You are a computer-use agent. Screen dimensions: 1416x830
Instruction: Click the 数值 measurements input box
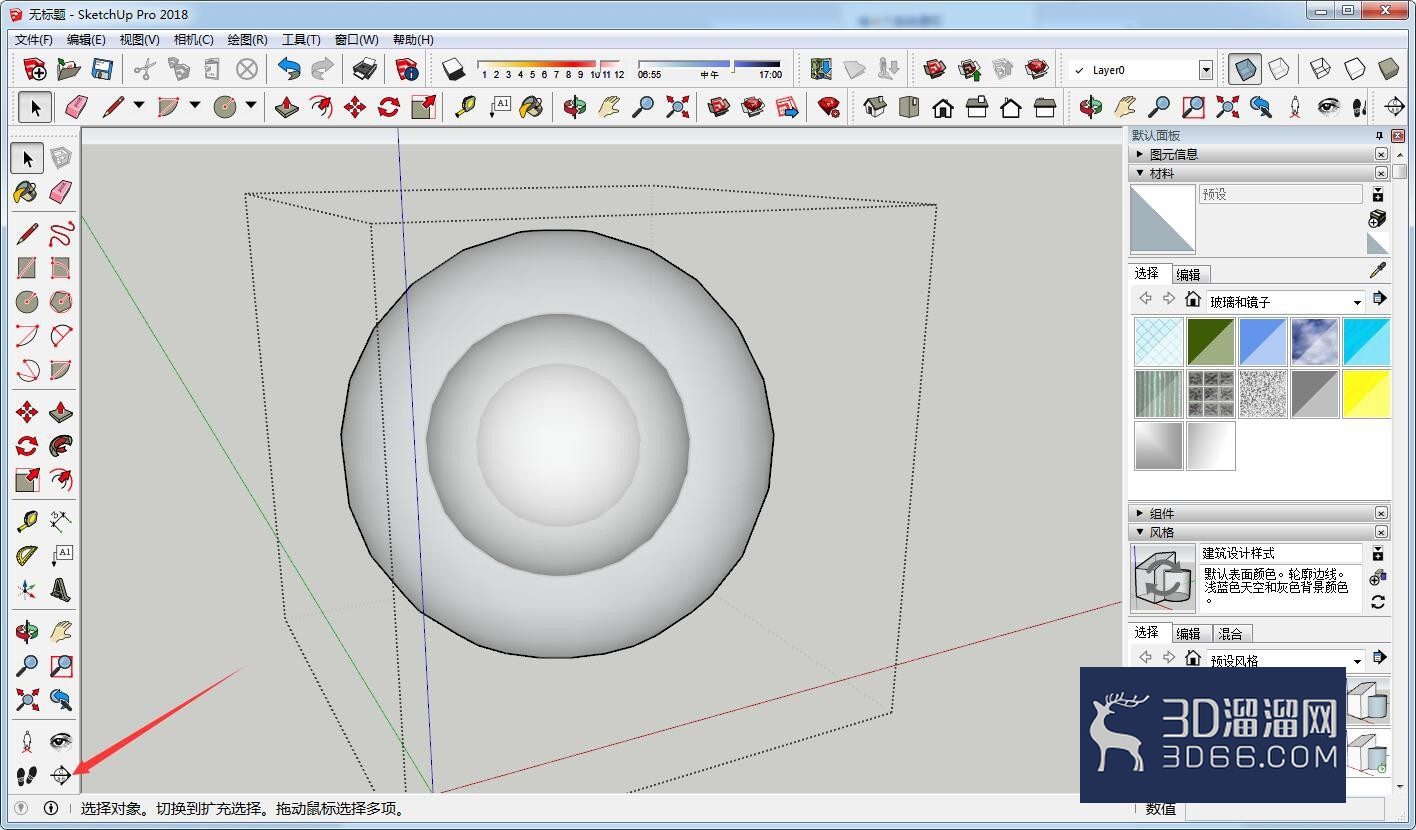[1283, 809]
